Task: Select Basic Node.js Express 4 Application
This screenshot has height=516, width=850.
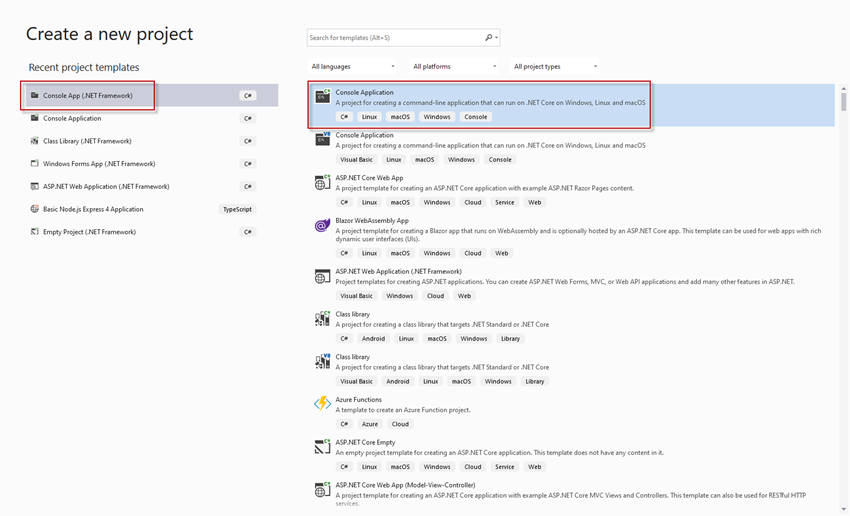Action: pos(152,209)
